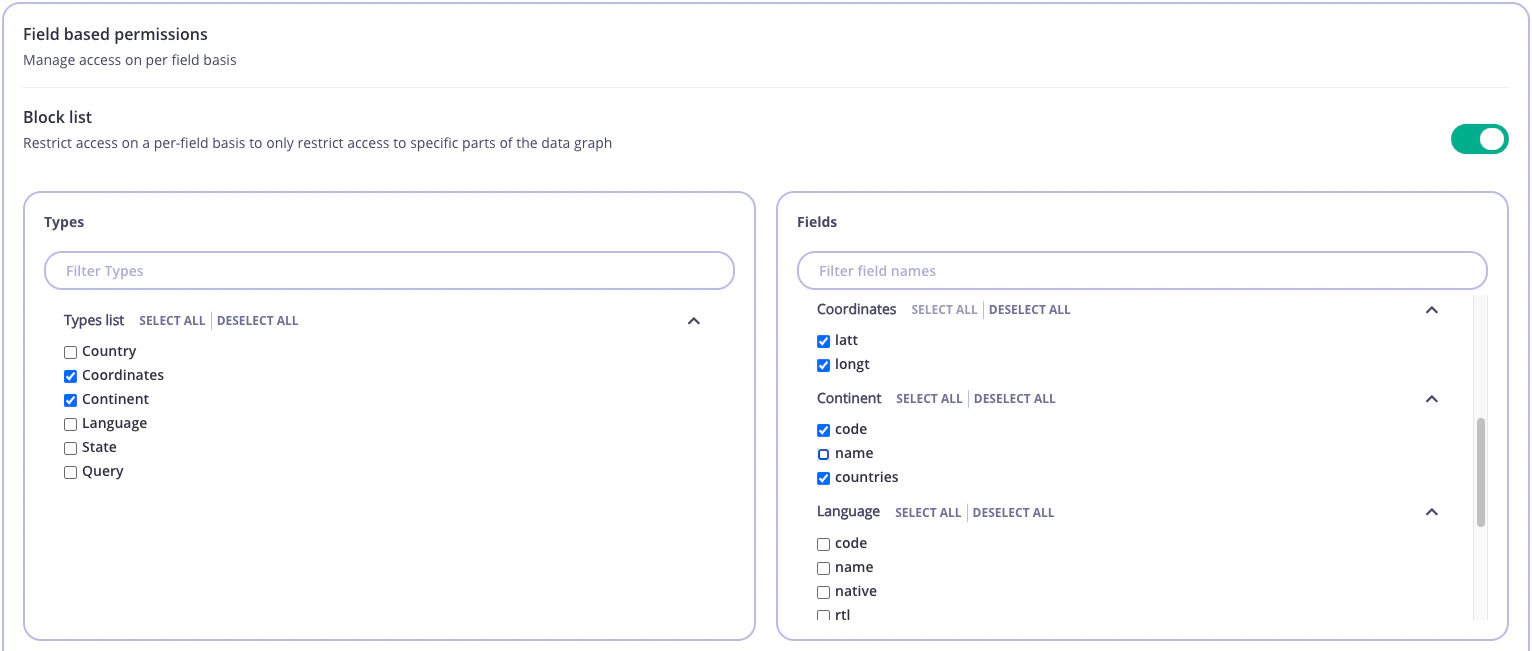The image size is (1532, 651).
Task: Check the State type checkbox
Action: click(x=70, y=448)
